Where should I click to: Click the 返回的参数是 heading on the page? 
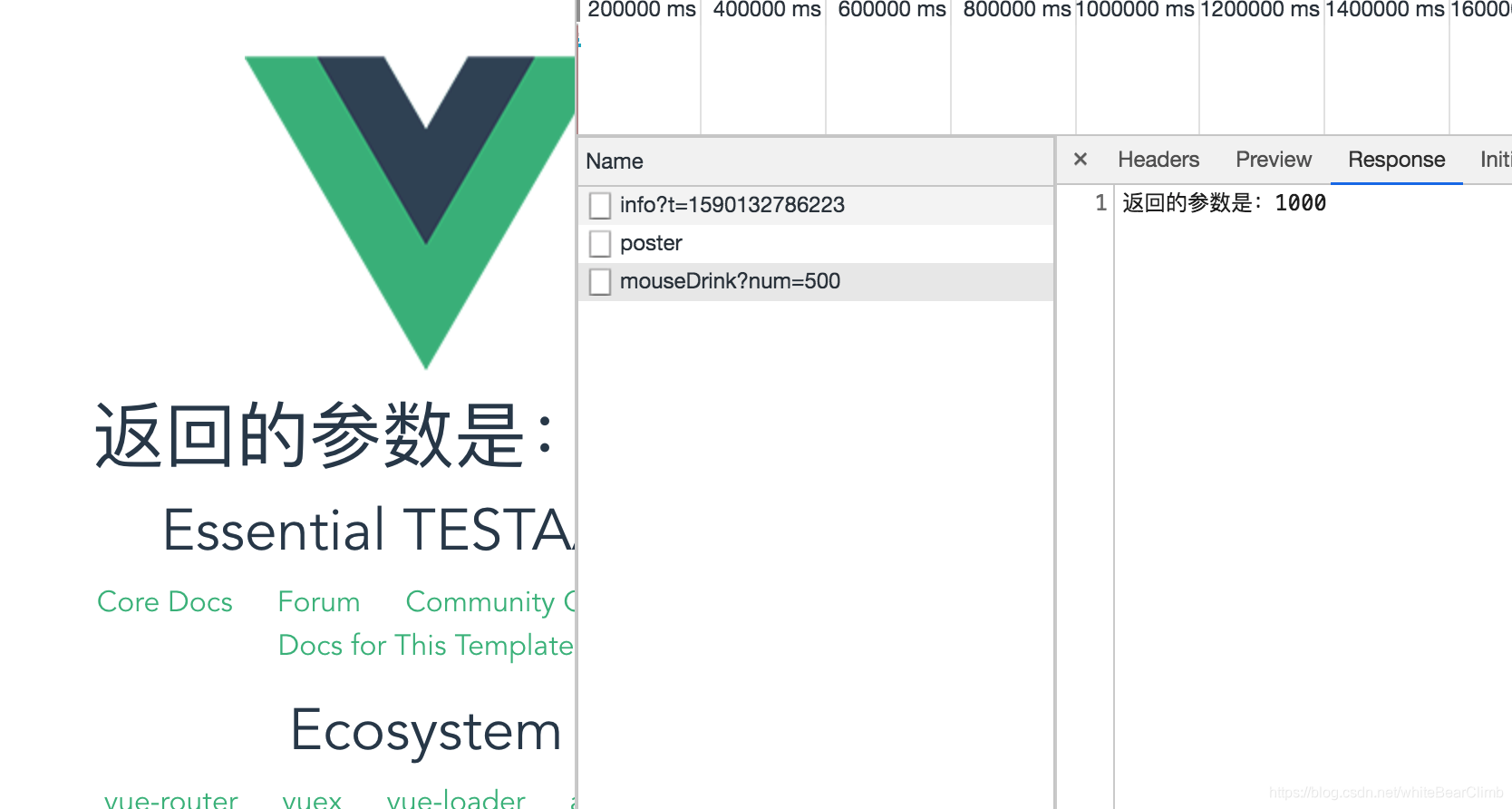point(325,435)
